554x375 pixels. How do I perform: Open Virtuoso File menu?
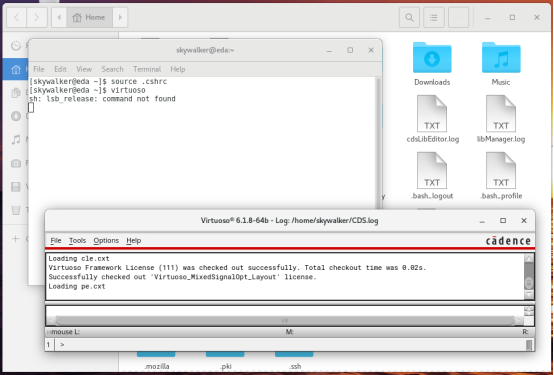(x=56, y=240)
